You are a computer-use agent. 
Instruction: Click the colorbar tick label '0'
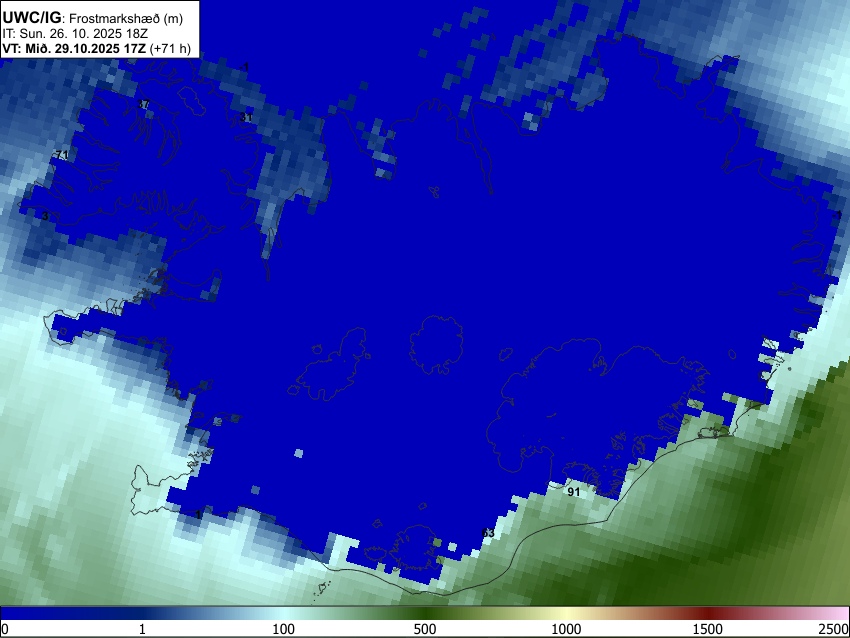pyautogui.click(x=5, y=629)
